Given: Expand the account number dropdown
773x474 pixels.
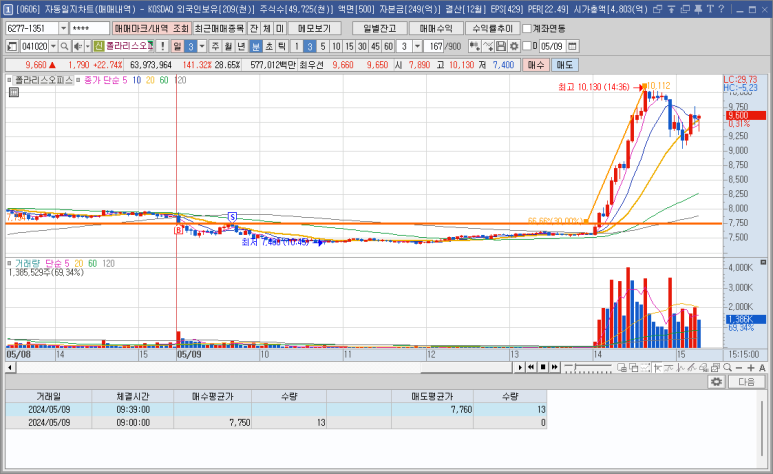Looking at the screenshot, I should [x=63, y=29].
